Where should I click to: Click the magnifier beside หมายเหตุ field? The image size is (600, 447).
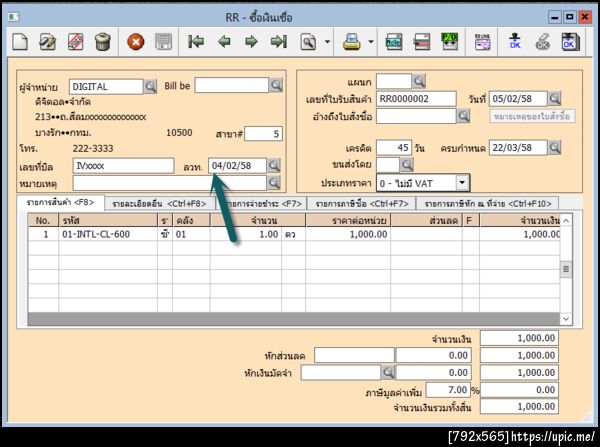tap(274, 183)
